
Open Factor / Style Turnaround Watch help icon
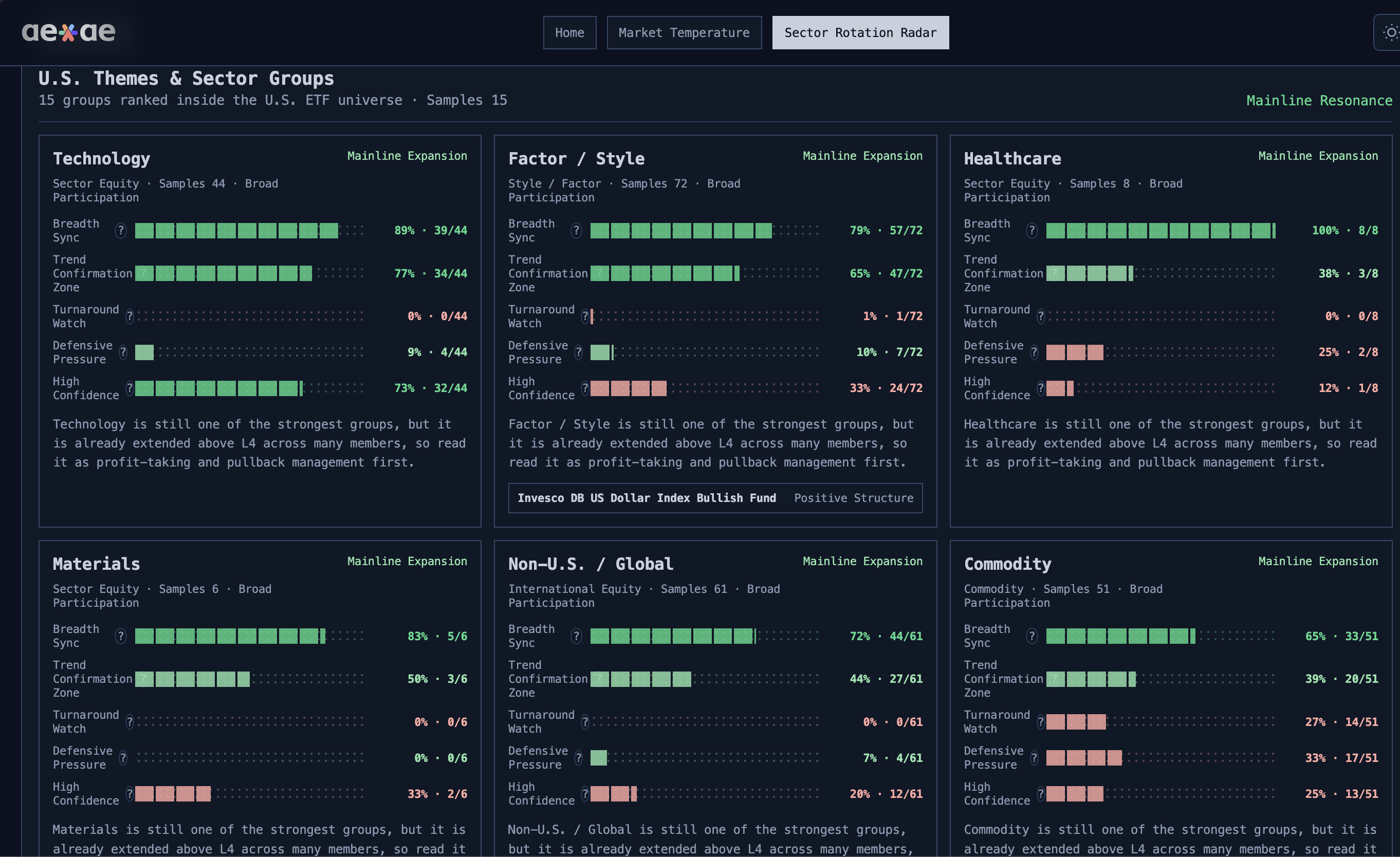click(585, 316)
